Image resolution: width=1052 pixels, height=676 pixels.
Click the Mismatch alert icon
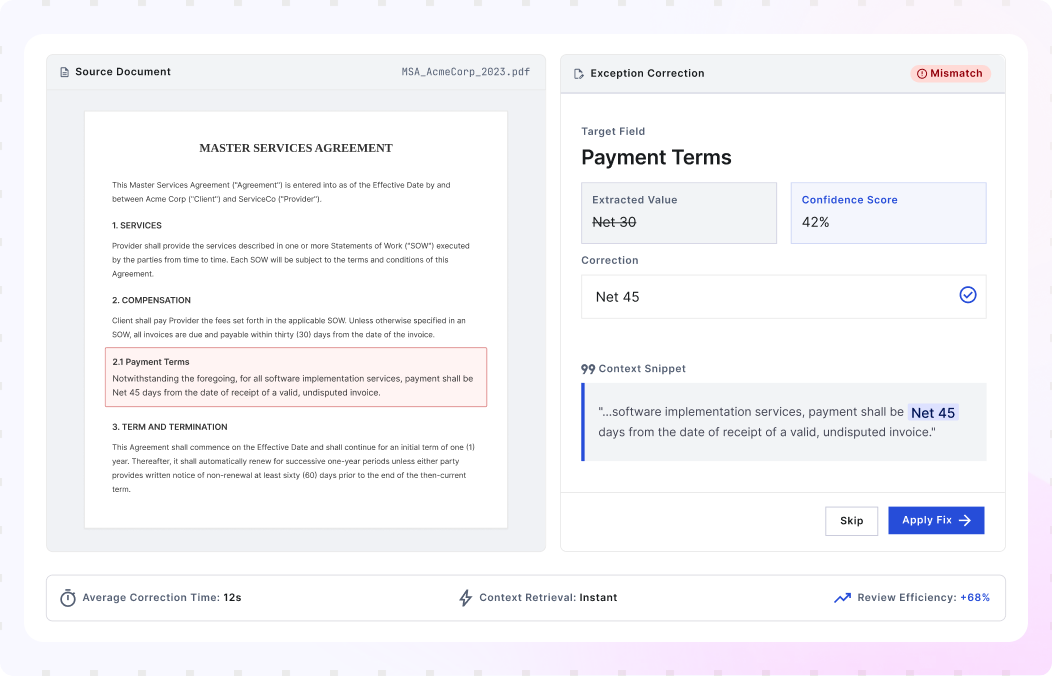(922, 74)
